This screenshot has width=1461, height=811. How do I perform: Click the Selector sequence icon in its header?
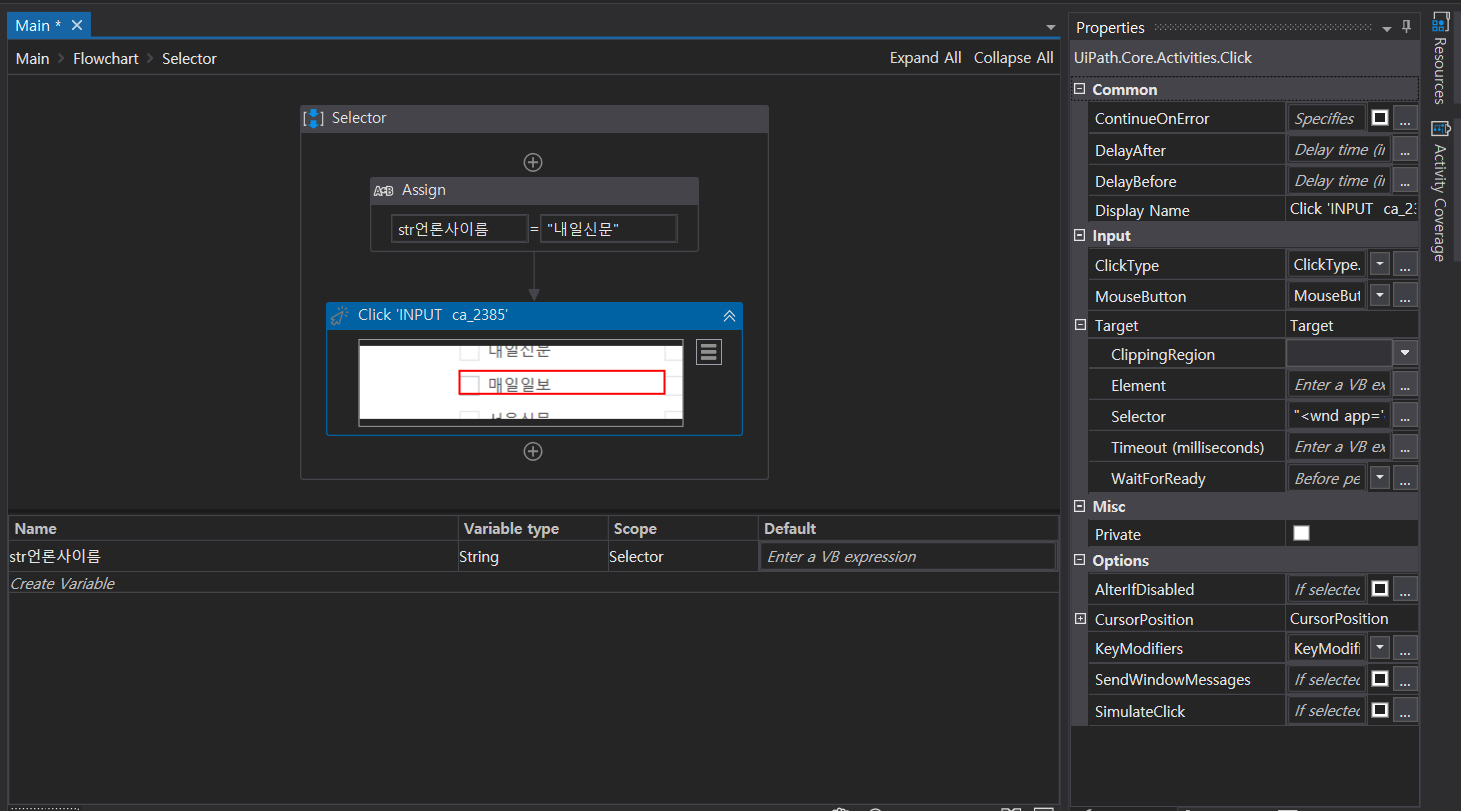[x=314, y=118]
